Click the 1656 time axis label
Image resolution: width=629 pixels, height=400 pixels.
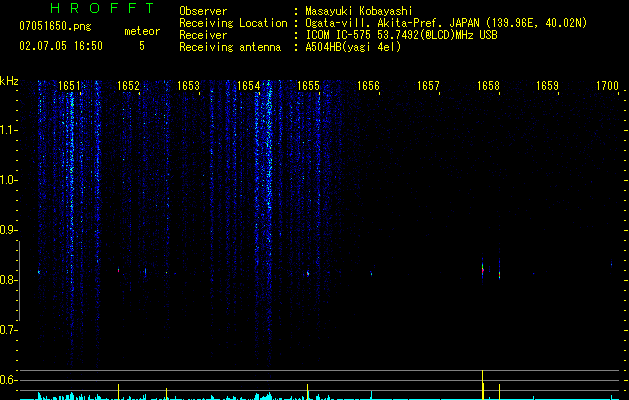(368, 86)
